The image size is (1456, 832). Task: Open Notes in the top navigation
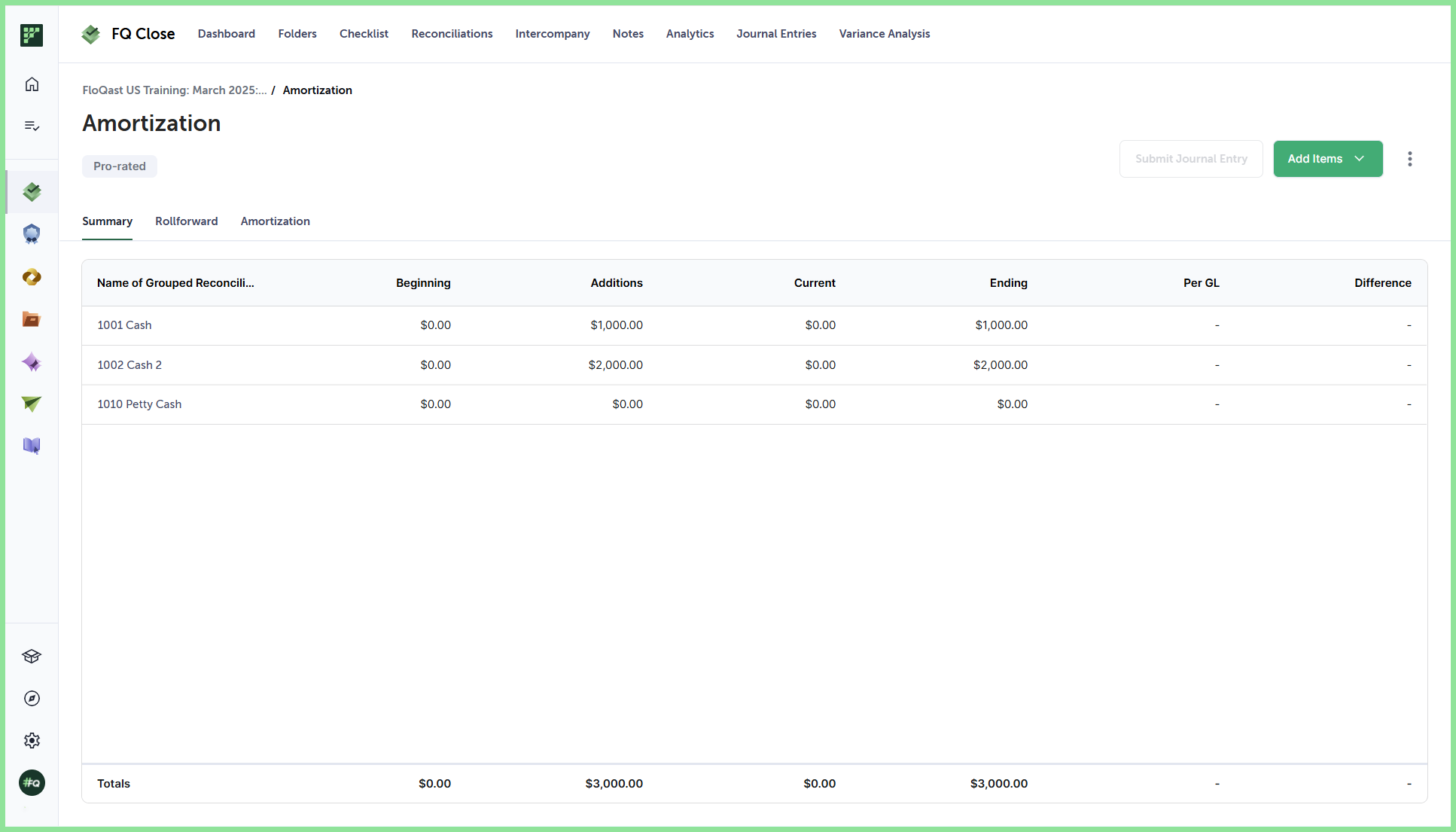(x=628, y=34)
